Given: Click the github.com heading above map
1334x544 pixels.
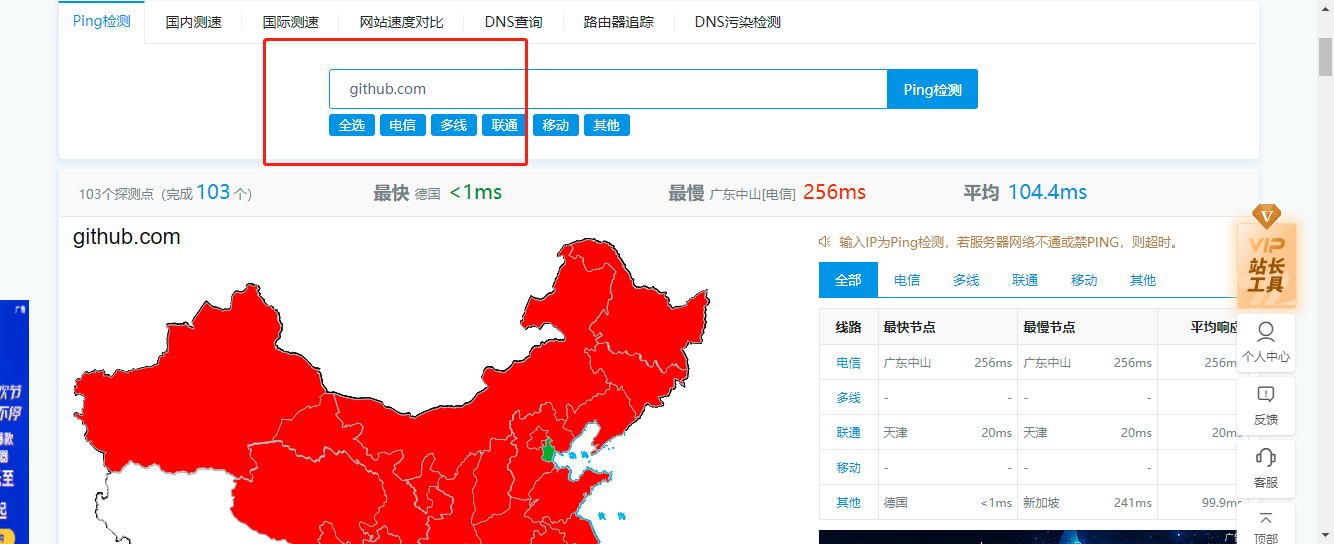Looking at the screenshot, I should (x=127, y=237).
